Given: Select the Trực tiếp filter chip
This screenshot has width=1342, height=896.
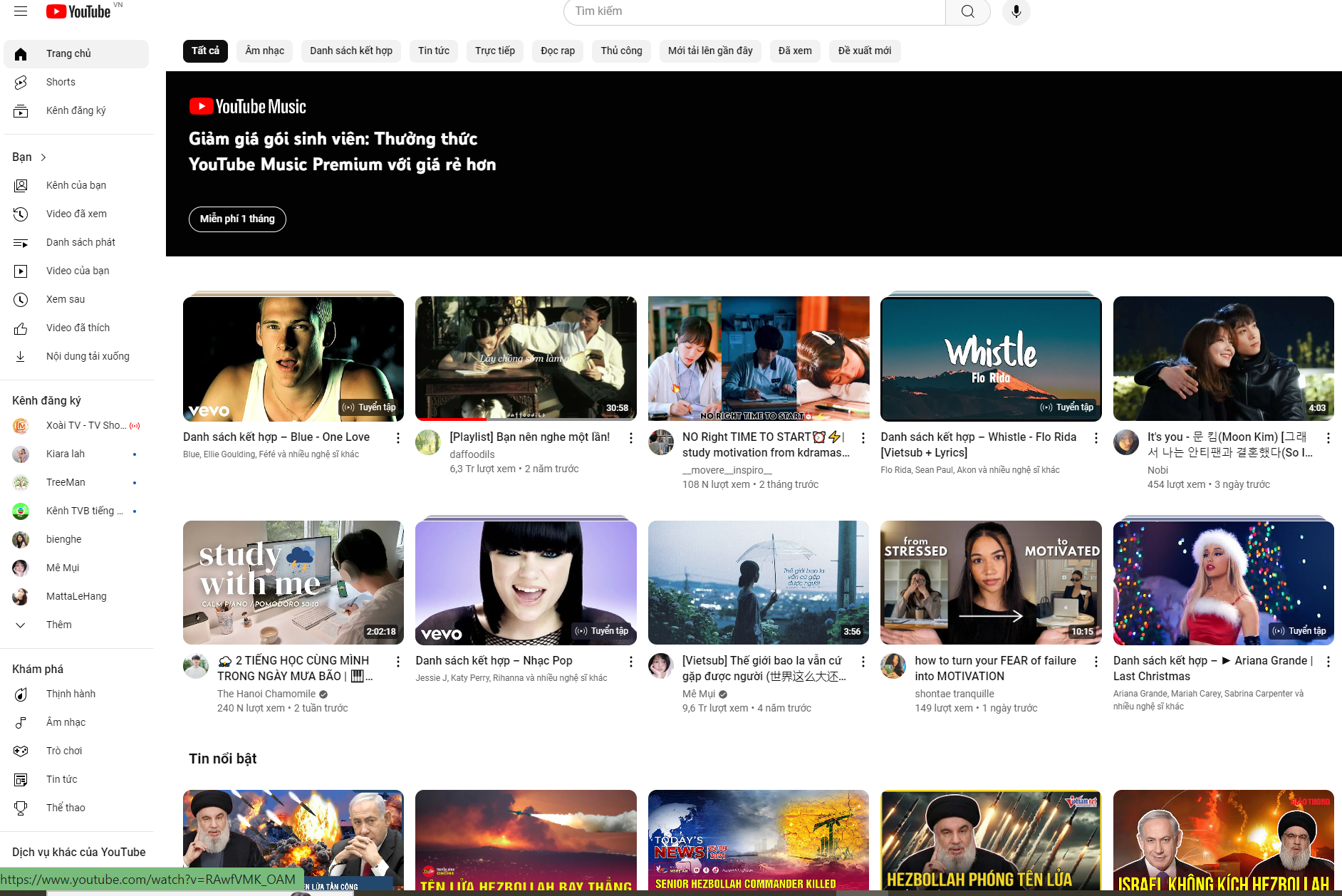Looking at the screenshot, I should tap(495, 51).
